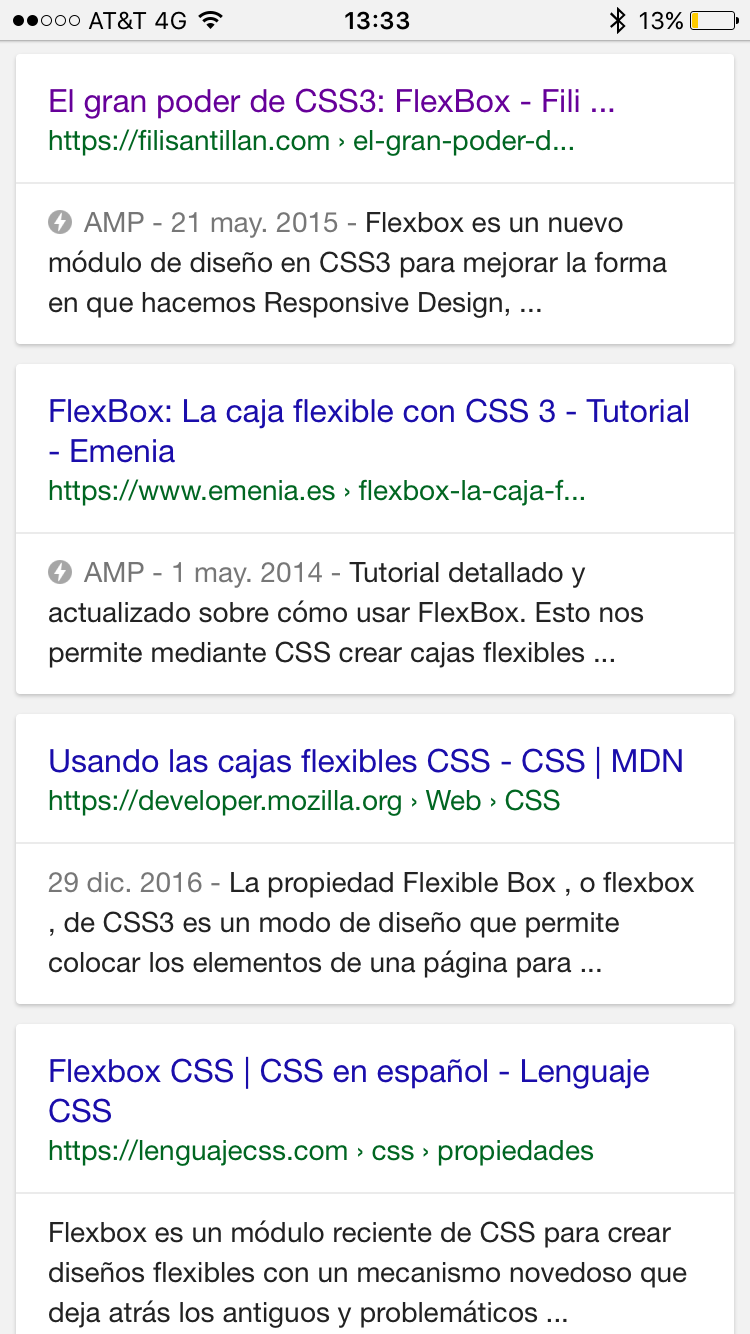Viewport: 750px width, 1334px height.
Task: Tap the battery icon in status bar
Action: pos(712,21)
